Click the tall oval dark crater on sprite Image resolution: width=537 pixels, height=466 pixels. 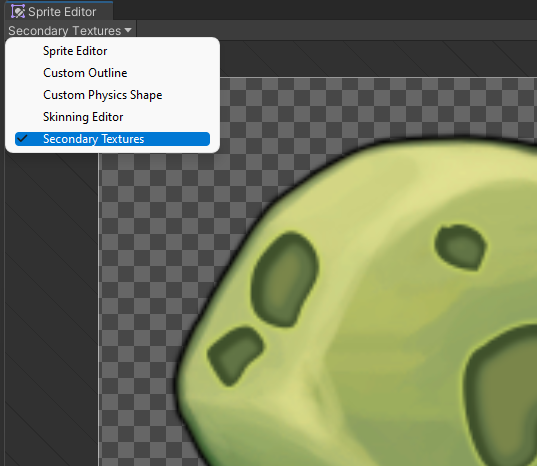285,279
